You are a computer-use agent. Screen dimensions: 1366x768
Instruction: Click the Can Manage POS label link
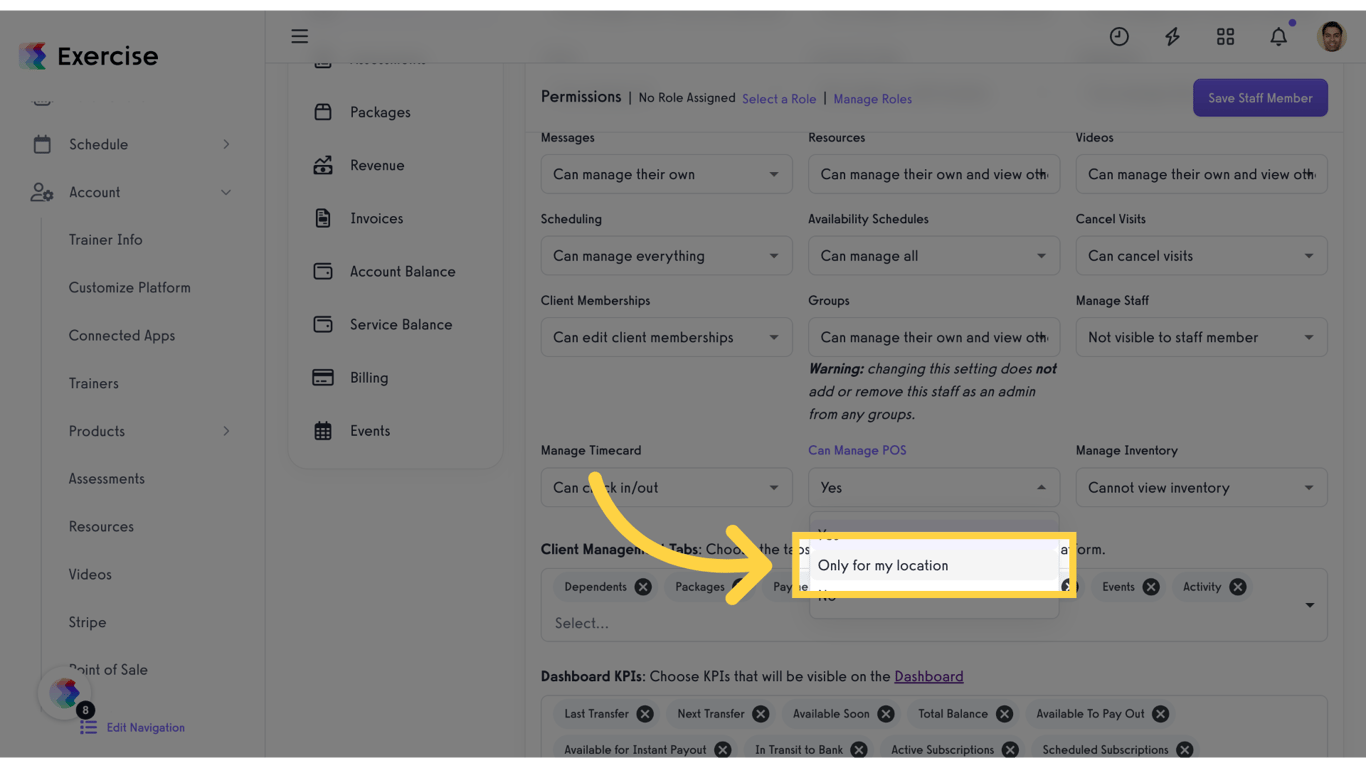coord(857,451)
